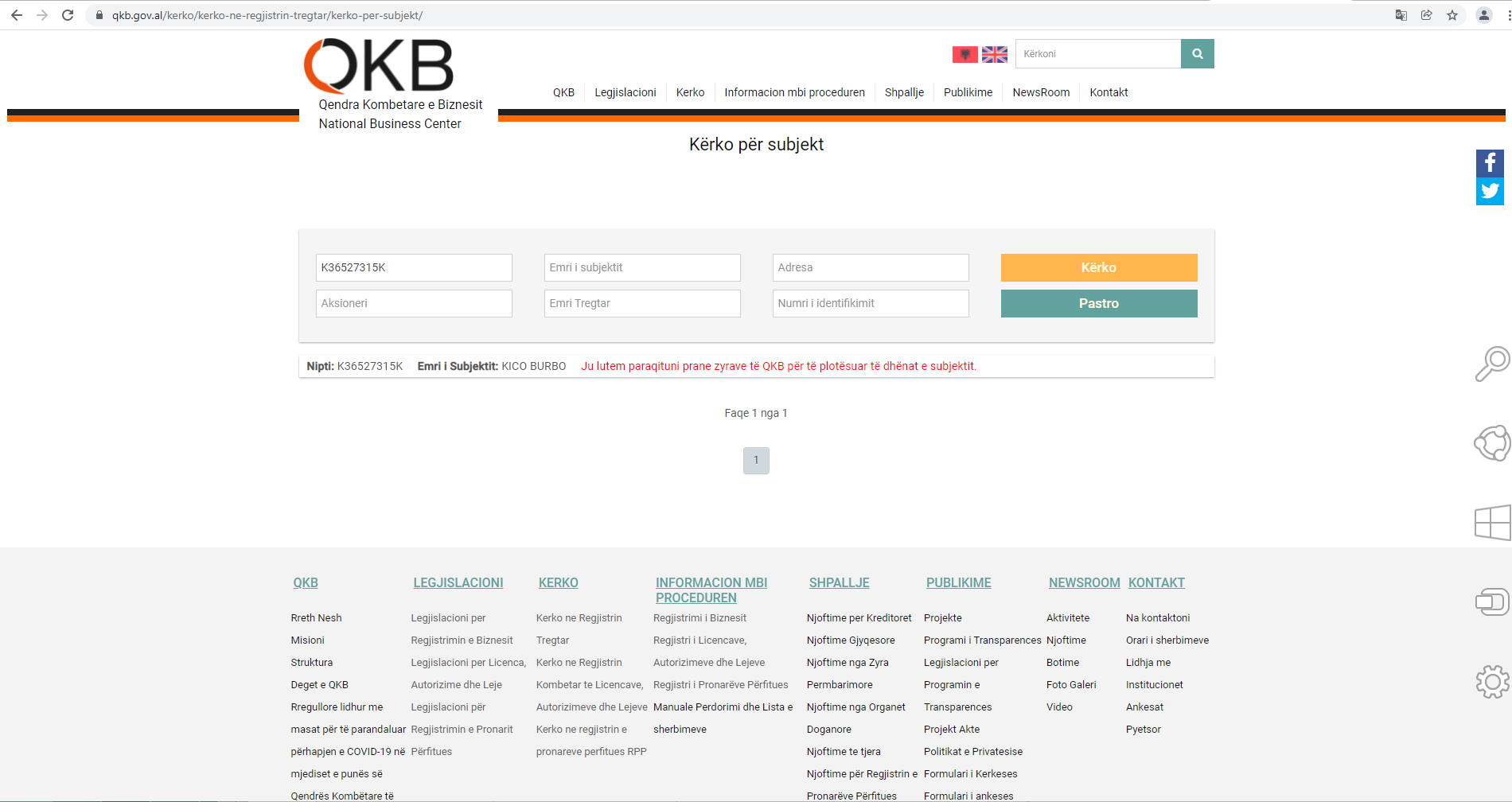The height and width of the screenshot is (802, 1512).
Task: Open the Publikime menu item
Action: 968,92
